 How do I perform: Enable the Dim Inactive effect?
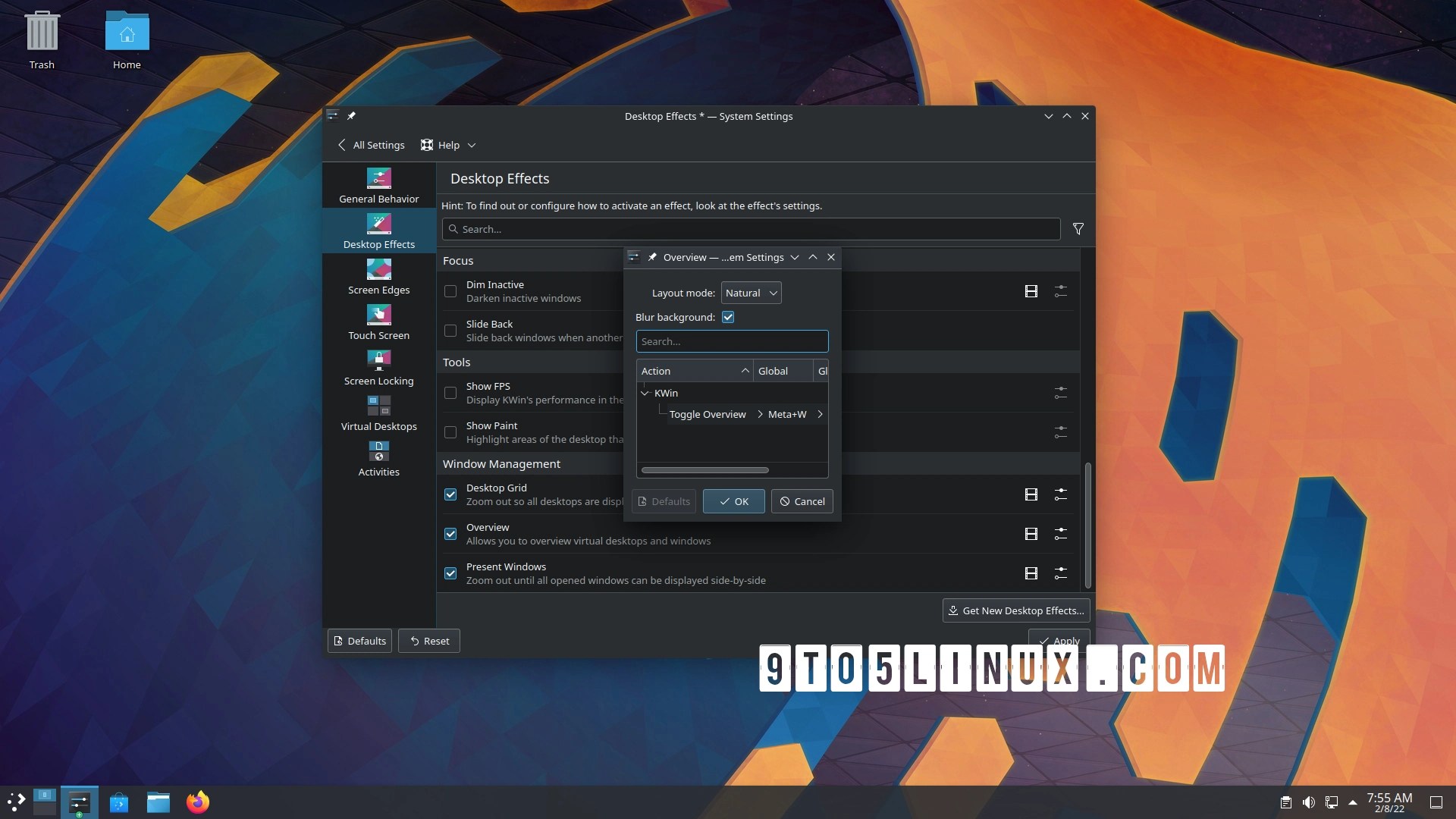point(450,291)
